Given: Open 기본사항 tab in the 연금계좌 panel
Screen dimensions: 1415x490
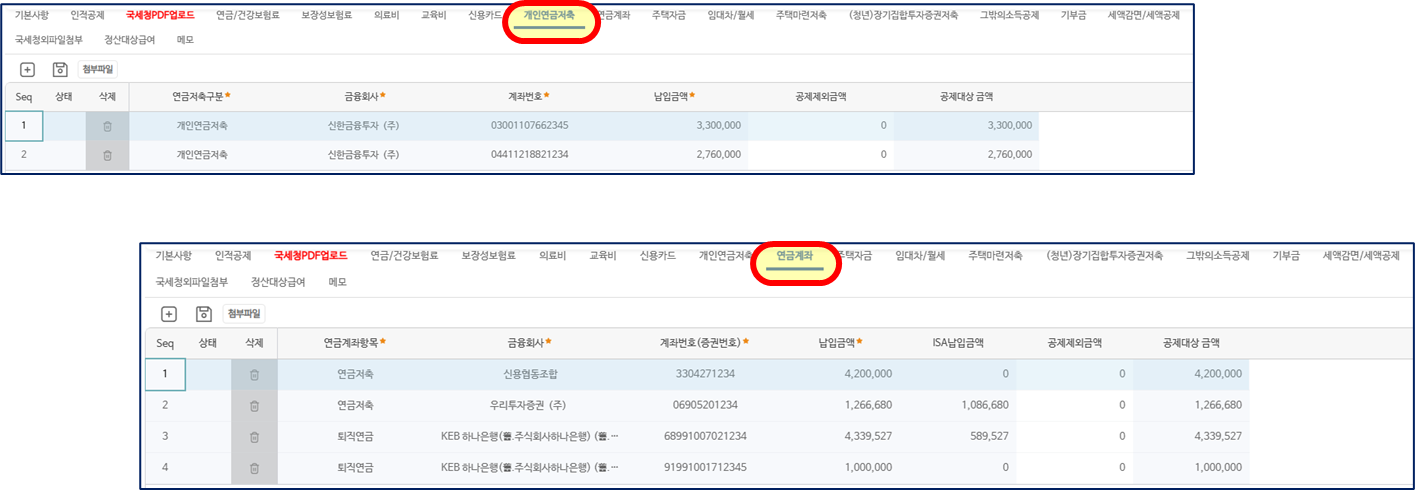Looking at the screenshot, I should (x=173, y=256).
